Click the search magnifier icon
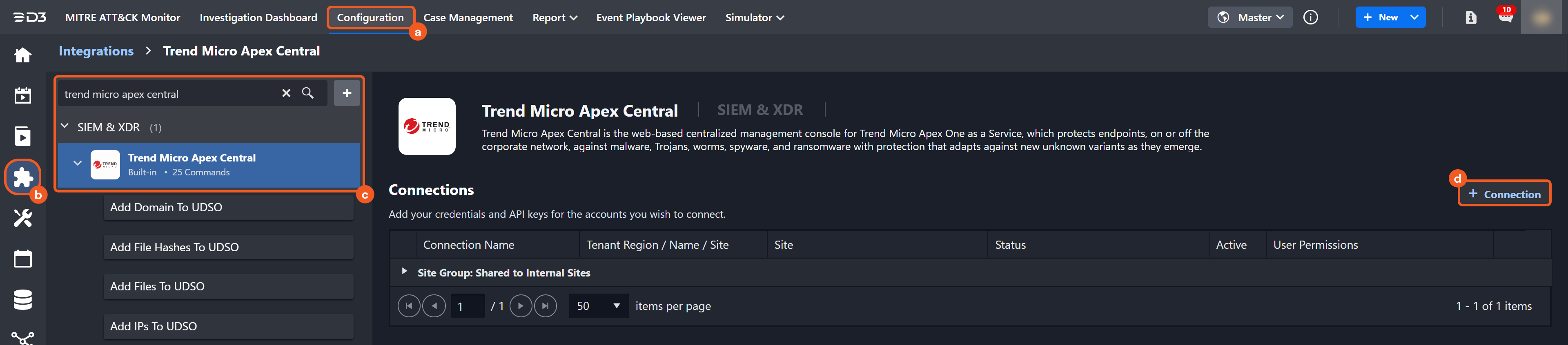 308,93
